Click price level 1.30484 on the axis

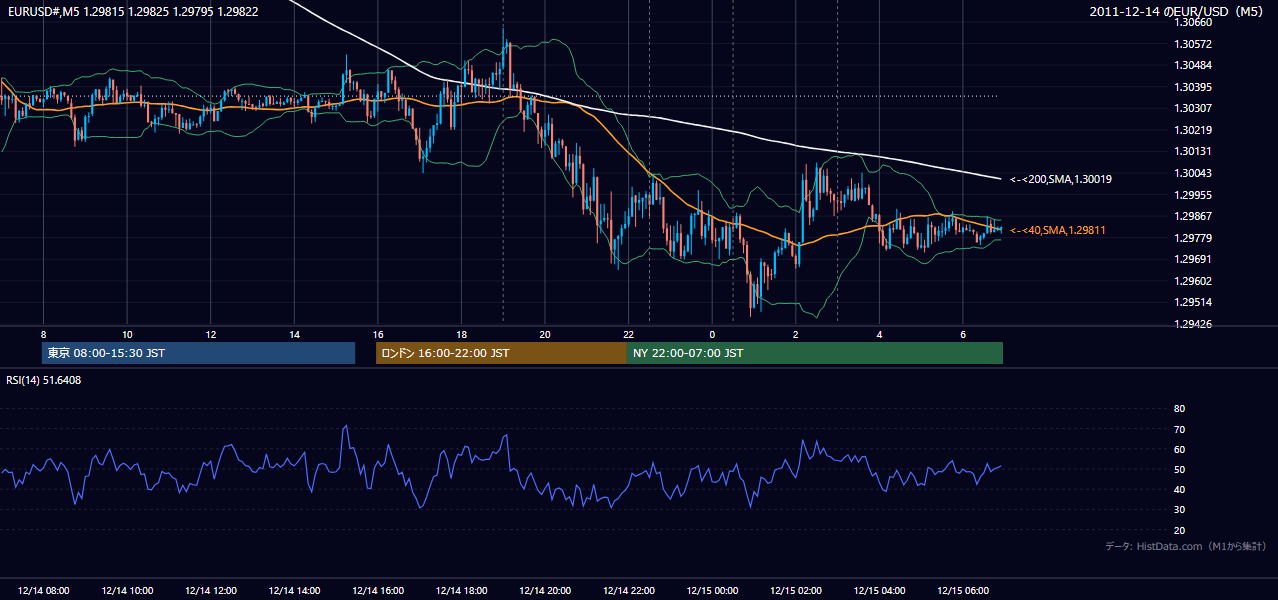point(1193,65)
